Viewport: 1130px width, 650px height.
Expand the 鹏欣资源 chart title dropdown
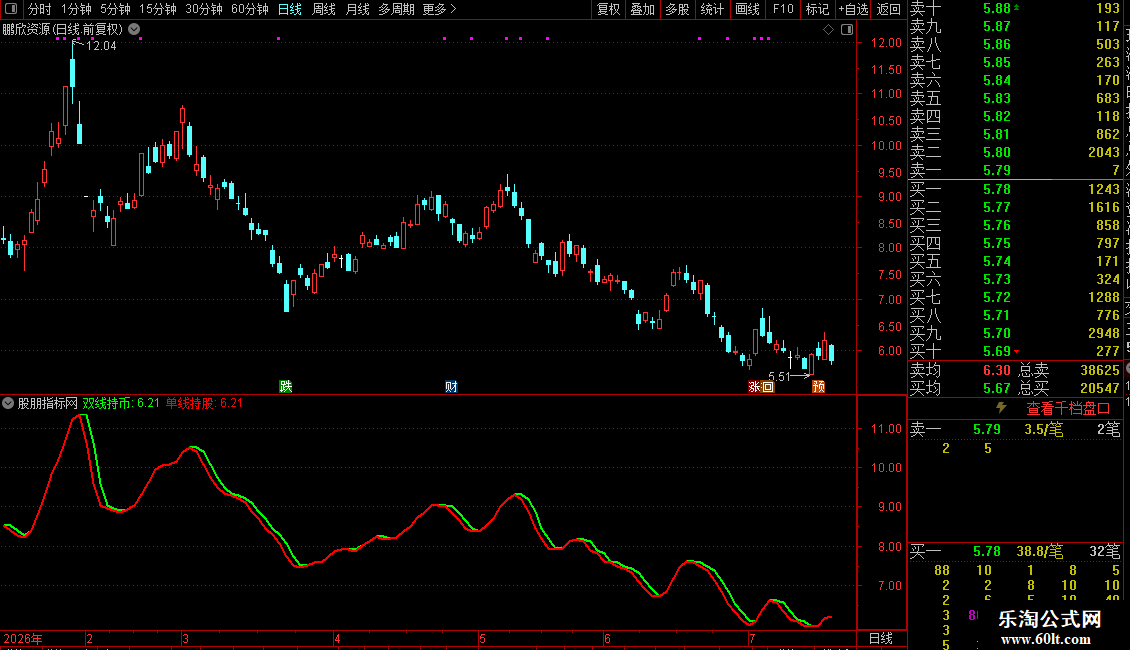click(x=134, y=29)
